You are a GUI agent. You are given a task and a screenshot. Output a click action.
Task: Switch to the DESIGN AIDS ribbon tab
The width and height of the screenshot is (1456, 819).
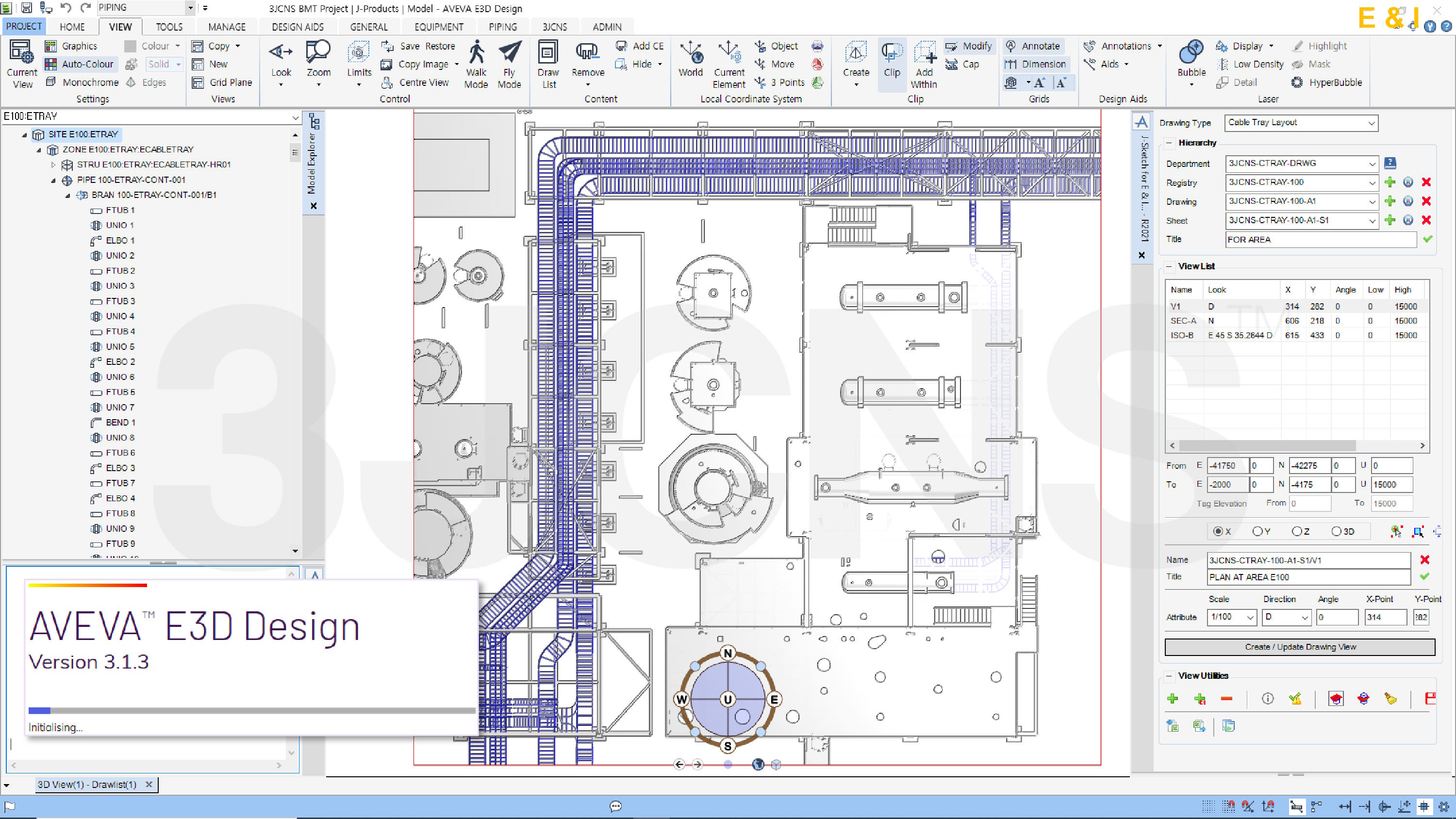point(298,27)
